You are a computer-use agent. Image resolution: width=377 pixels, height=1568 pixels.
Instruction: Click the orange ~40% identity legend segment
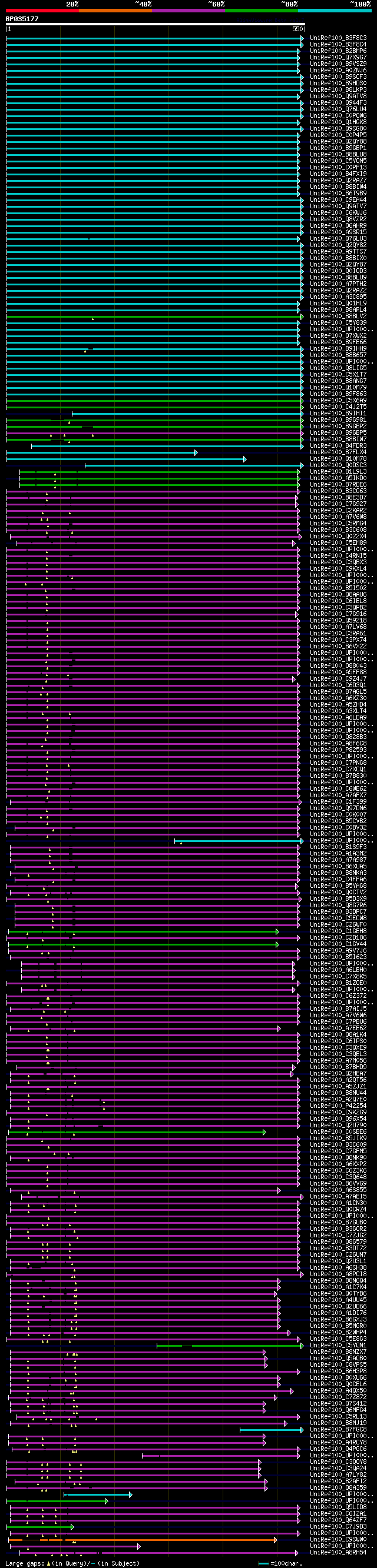point(115,11)
